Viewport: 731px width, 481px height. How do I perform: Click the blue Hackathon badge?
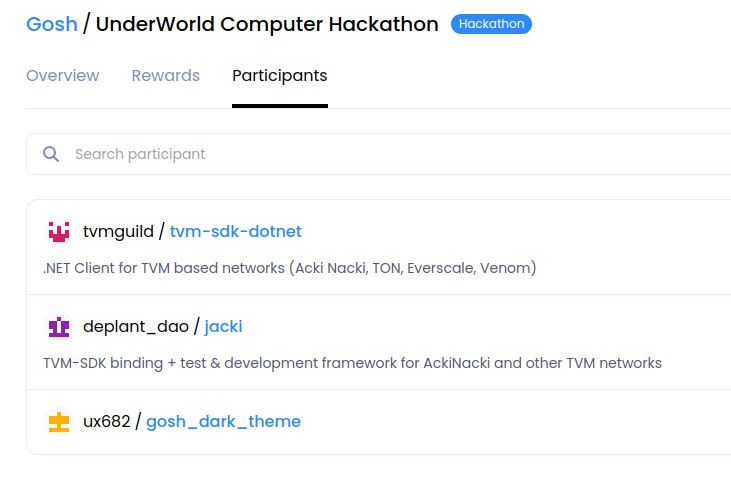coord(491,24)
